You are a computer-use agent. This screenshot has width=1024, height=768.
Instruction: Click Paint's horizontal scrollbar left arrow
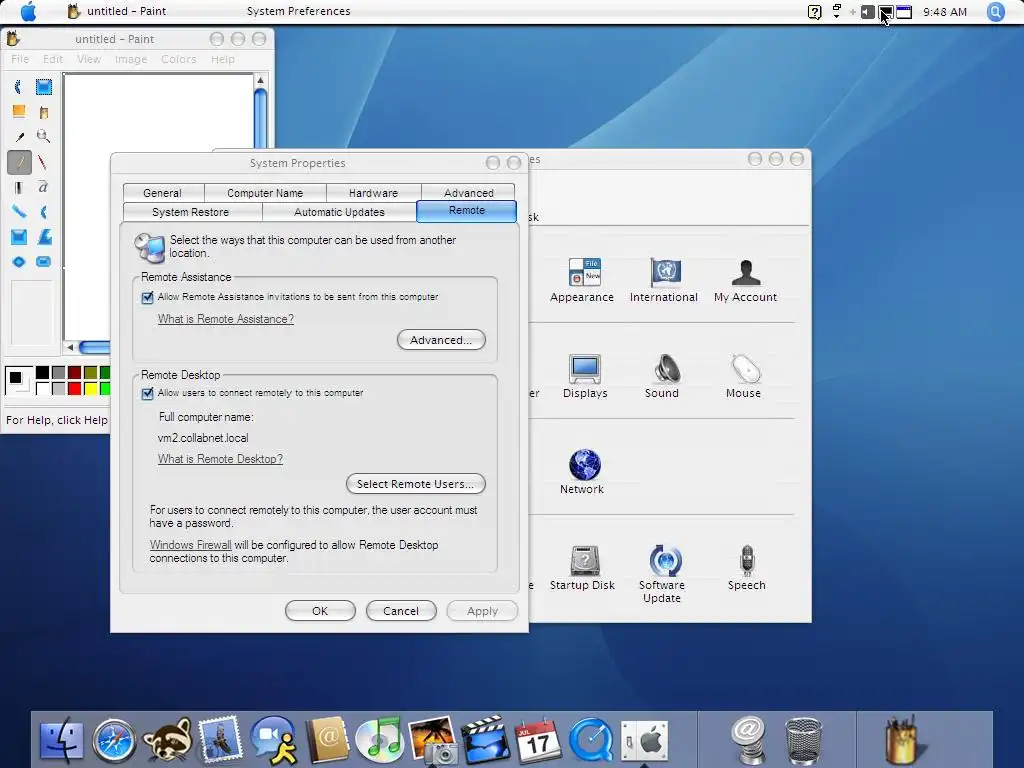click(x=71, y=347)
